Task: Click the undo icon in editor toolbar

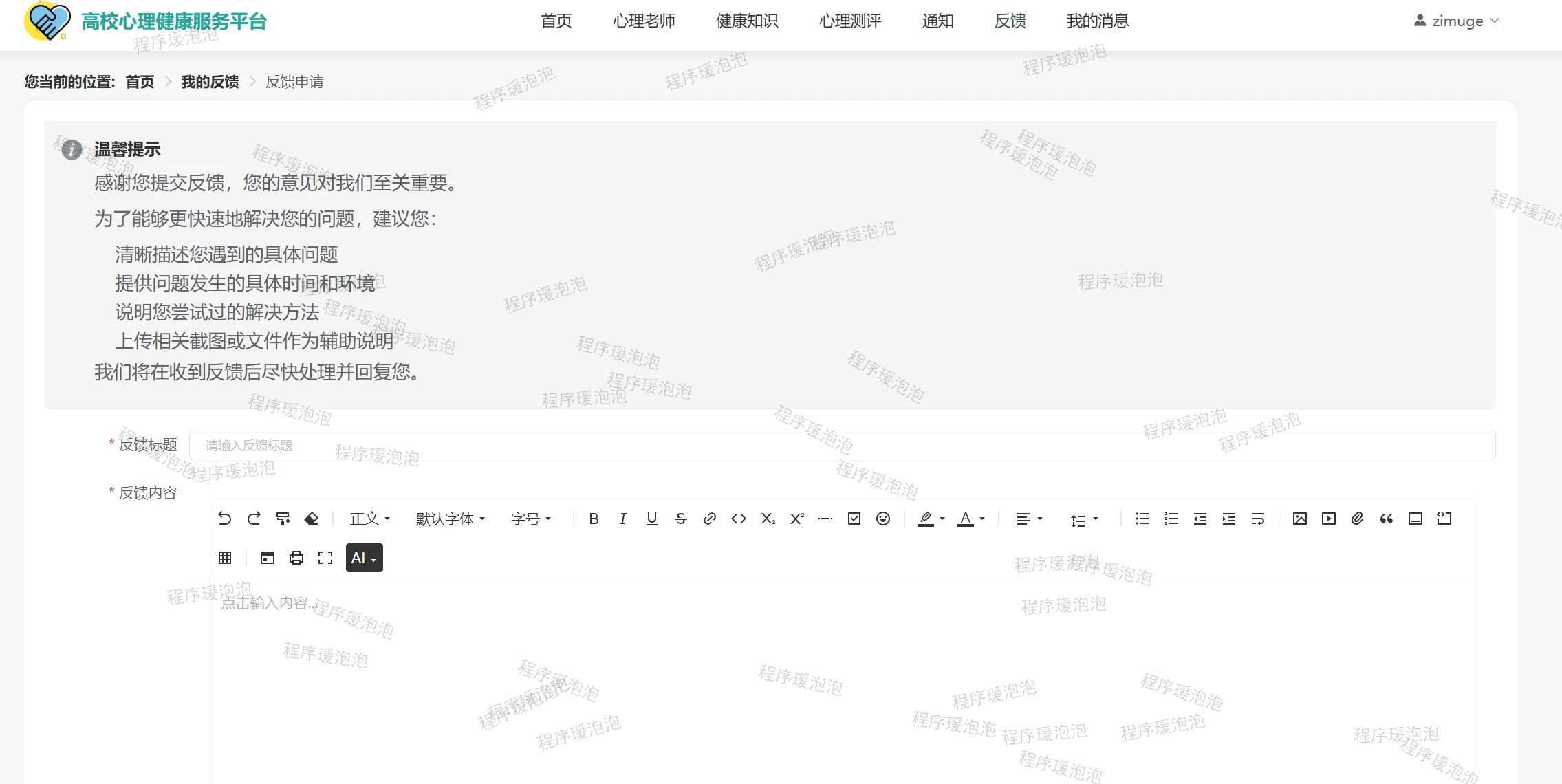Action: pos(225,519)
